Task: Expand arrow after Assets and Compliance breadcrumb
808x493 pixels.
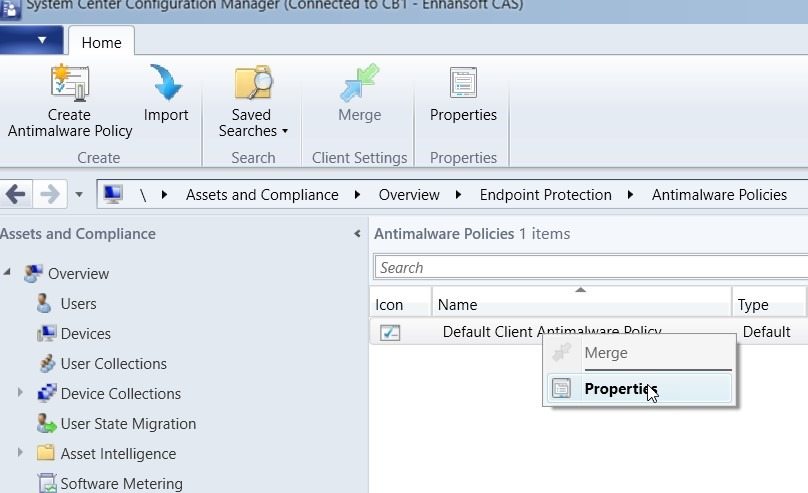Action: (x=358, y=195)
